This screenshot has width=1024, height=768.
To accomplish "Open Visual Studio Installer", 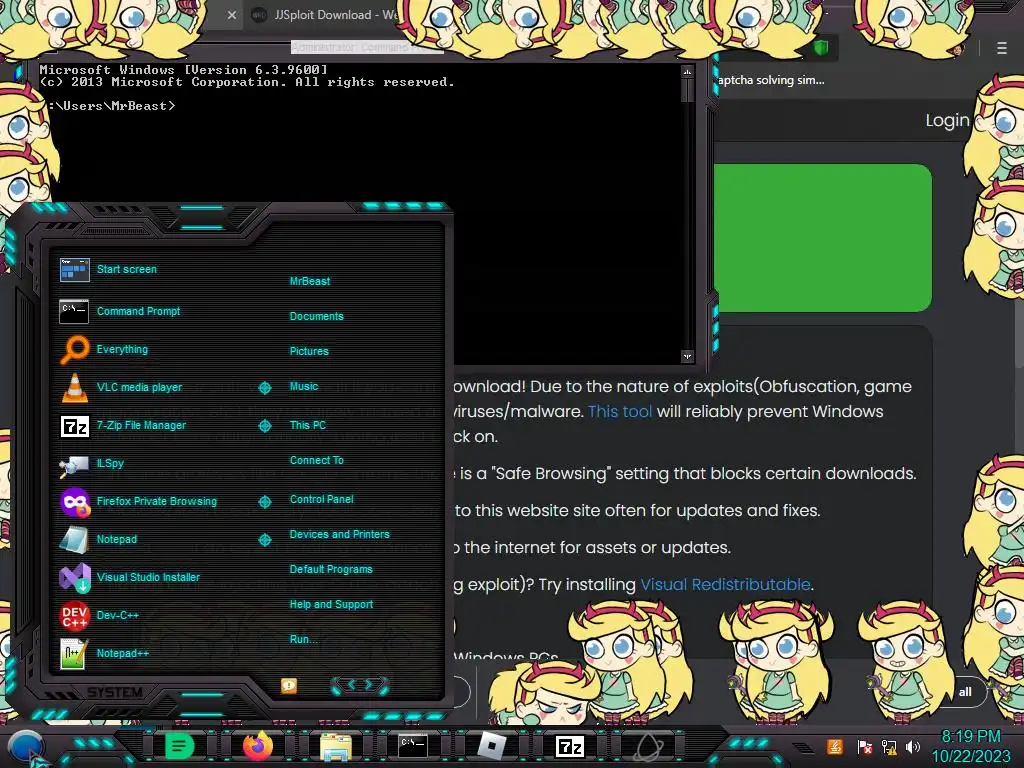I will 129,577.
